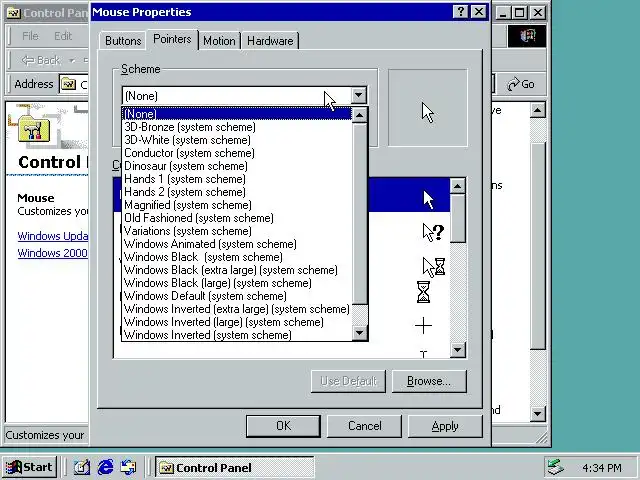Screen dimensions: 640x480
Task: Click the Windows logo throbber icon
Action: [527, 36]
